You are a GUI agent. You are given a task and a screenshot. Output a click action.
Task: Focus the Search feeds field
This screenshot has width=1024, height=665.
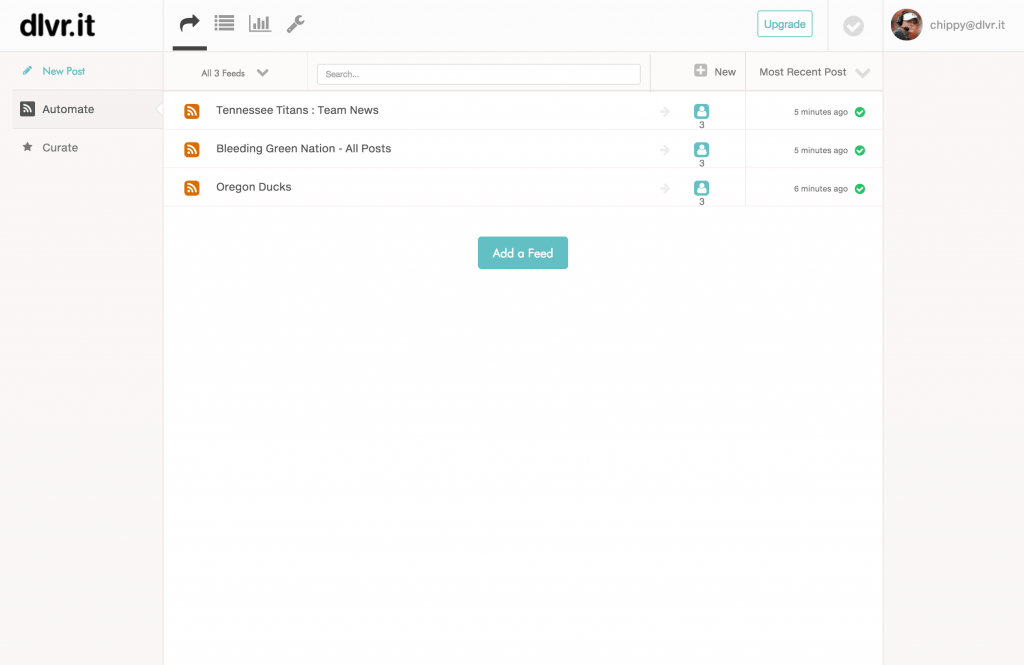pyautogui.click(x=478, y=74)
